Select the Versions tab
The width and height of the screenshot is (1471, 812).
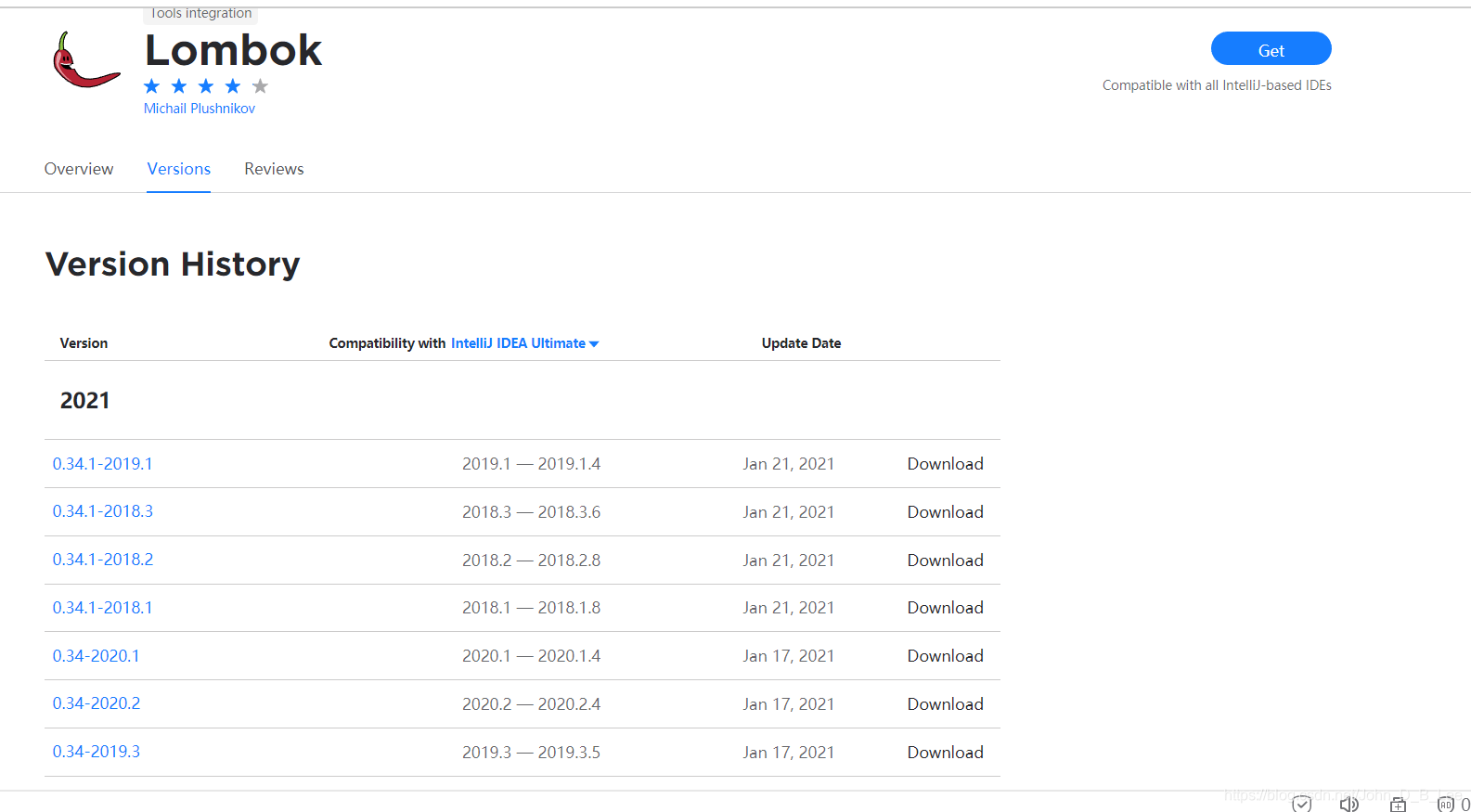click(179, 169)
